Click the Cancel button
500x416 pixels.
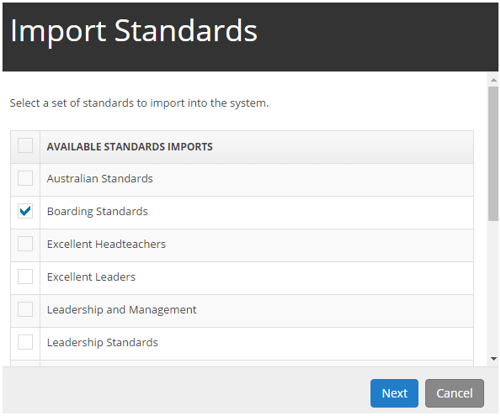point(454,393)
